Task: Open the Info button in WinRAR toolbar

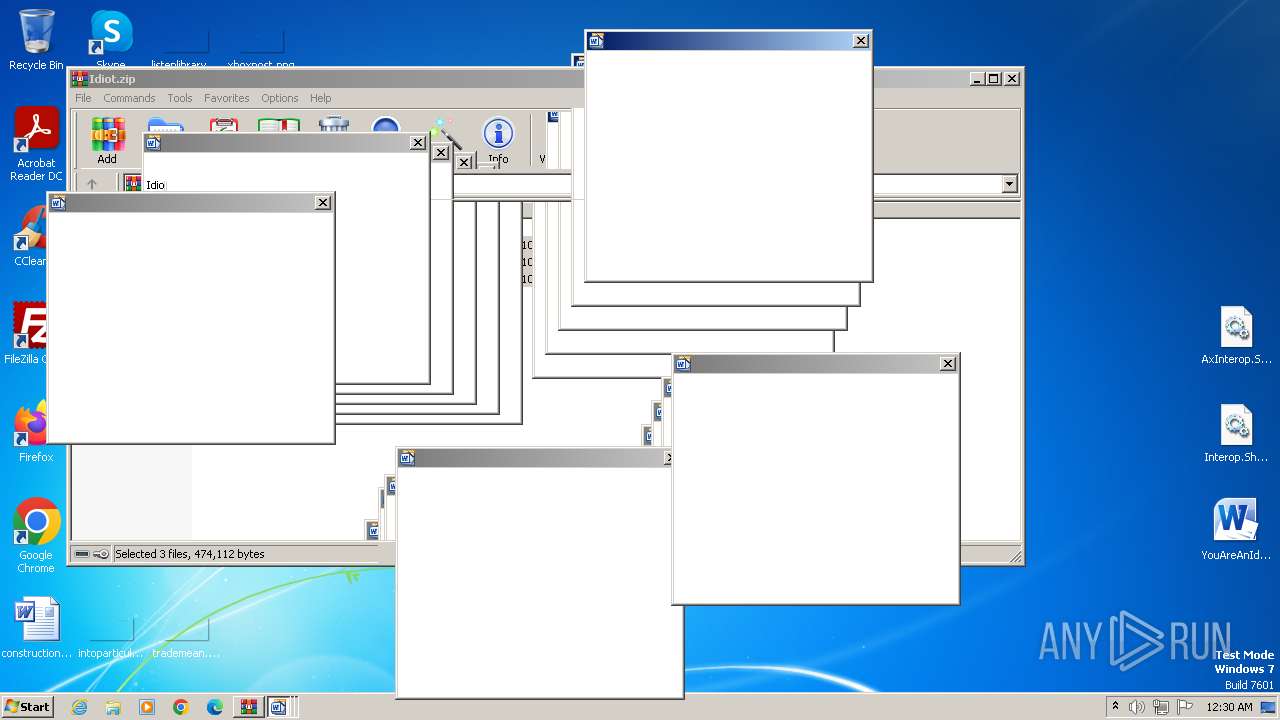Action: (498, 140)
